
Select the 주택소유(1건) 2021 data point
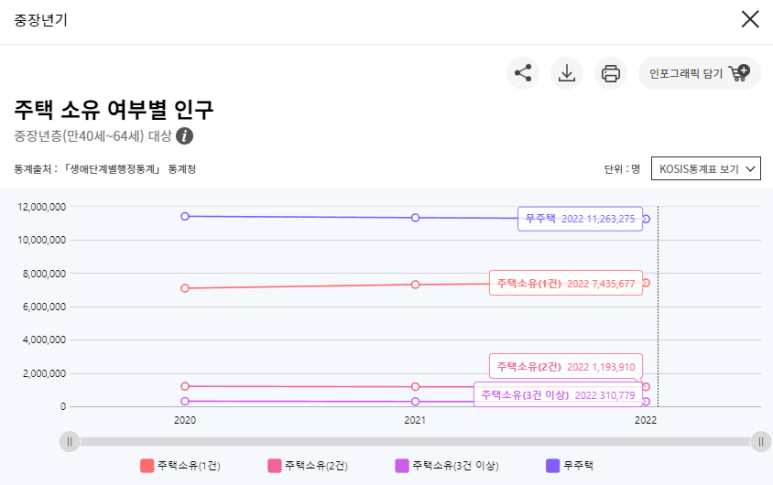415,284
